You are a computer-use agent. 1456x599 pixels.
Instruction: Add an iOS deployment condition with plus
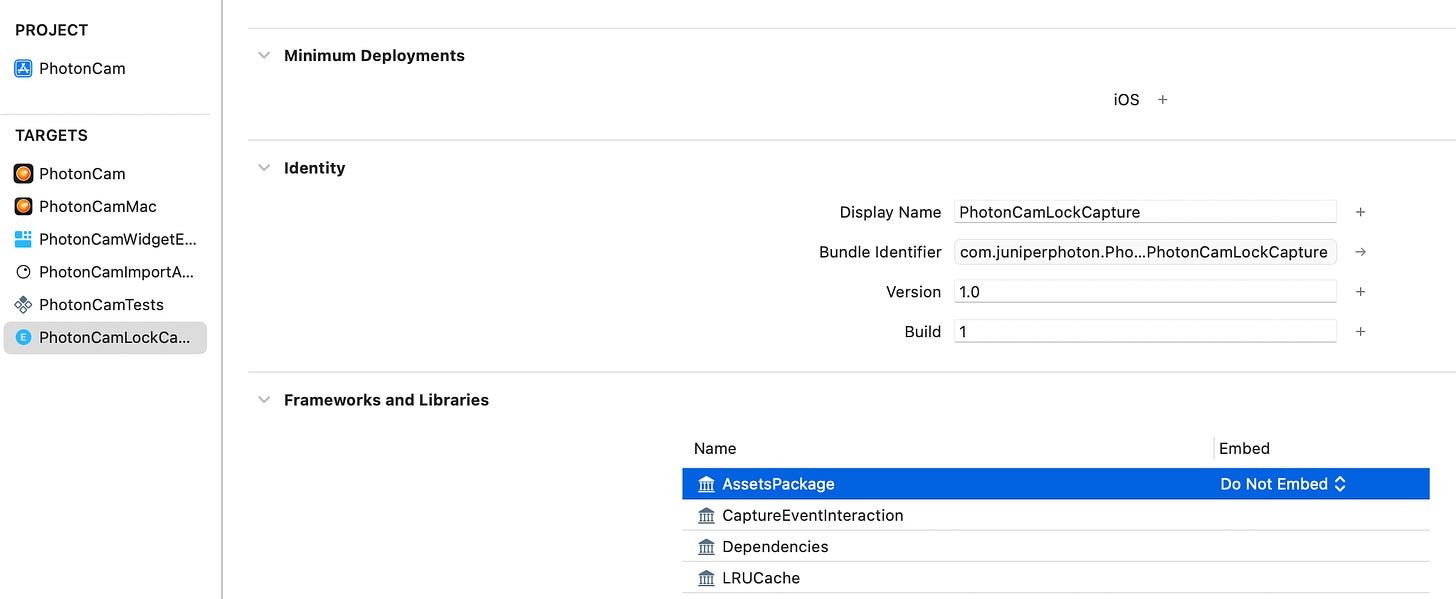coord(1162,100)
